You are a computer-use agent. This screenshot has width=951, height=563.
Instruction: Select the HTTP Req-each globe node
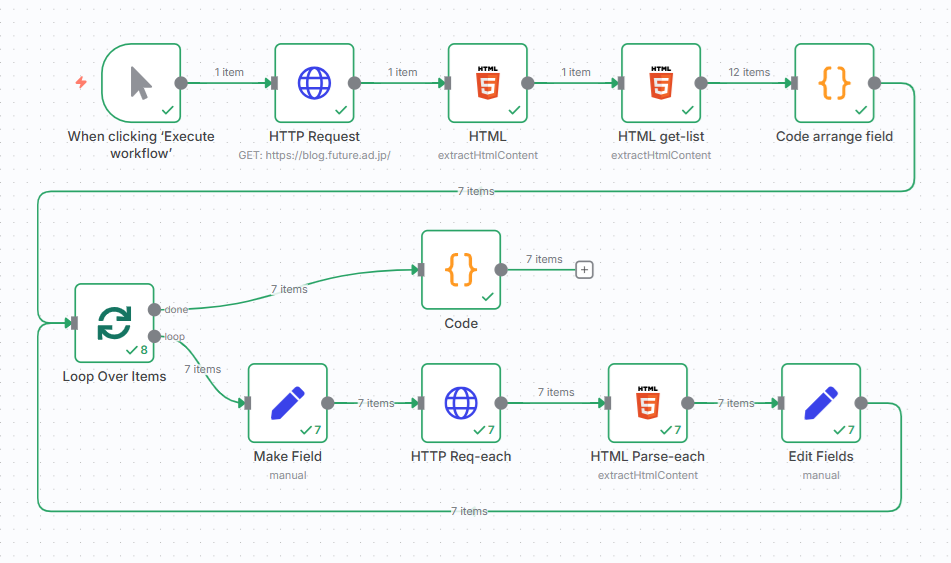click(x=461, y=403)
